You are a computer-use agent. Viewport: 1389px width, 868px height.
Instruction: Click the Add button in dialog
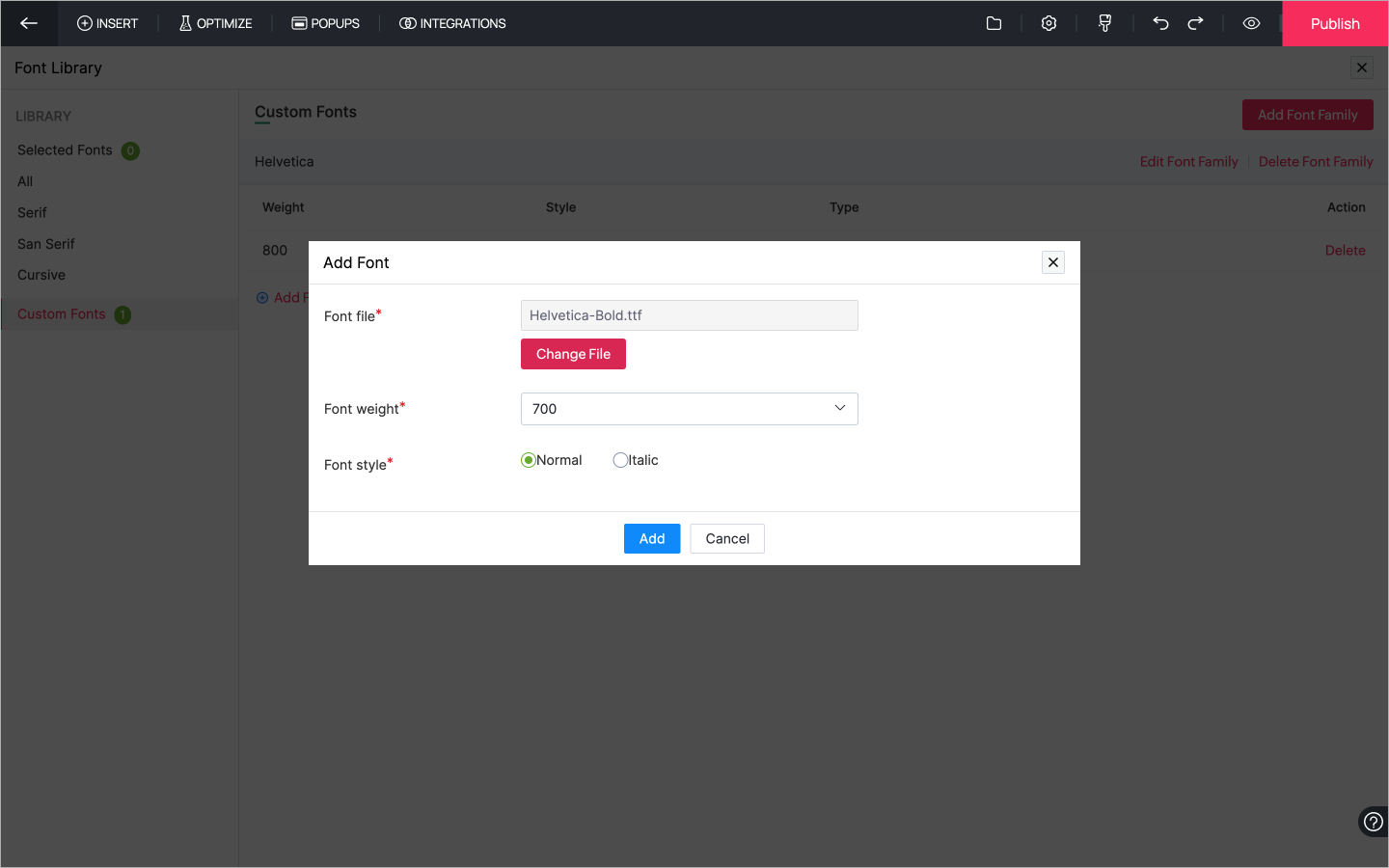click(652, 538)
